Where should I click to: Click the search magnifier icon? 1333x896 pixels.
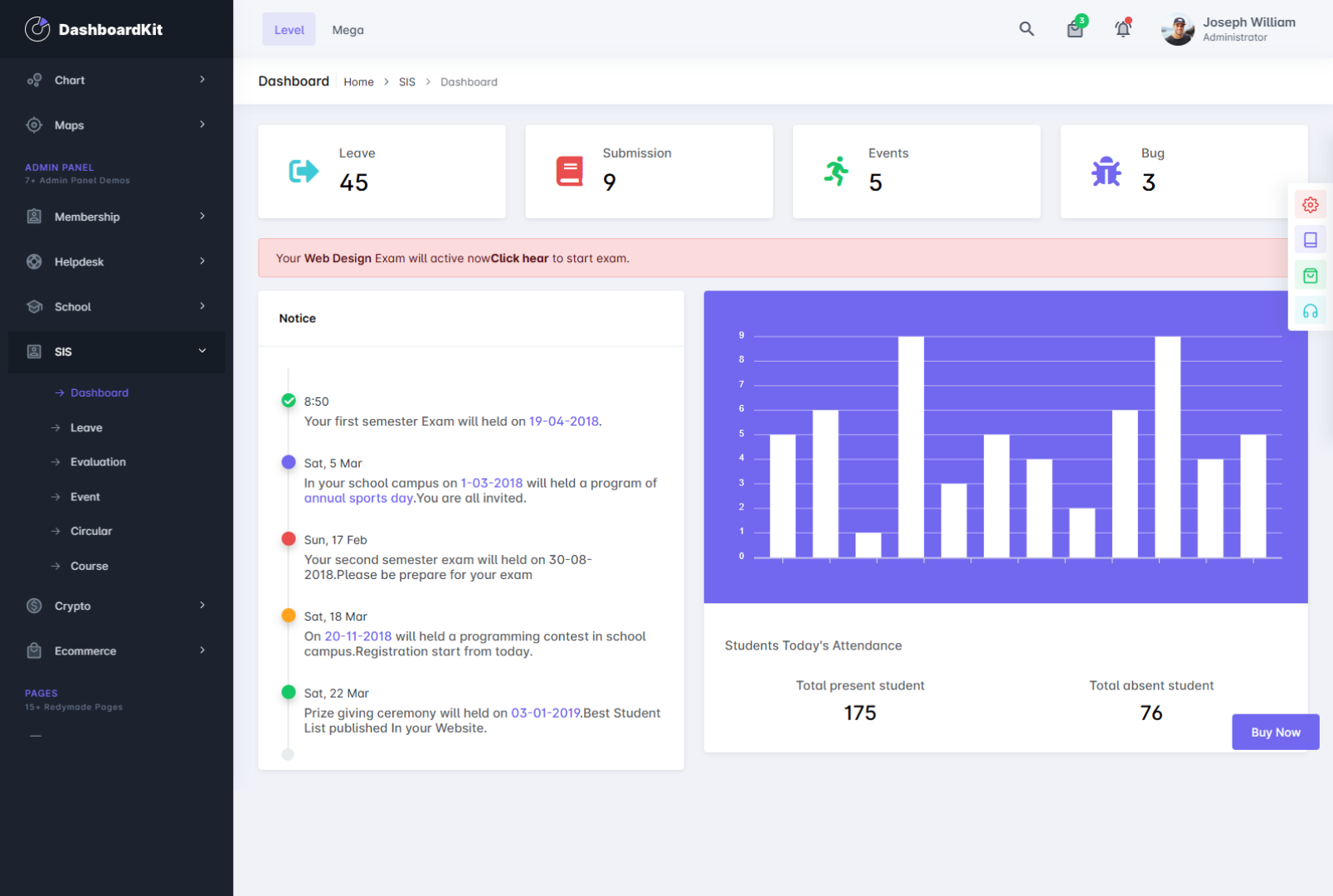pyautogui.click(x=1026, y=29)
